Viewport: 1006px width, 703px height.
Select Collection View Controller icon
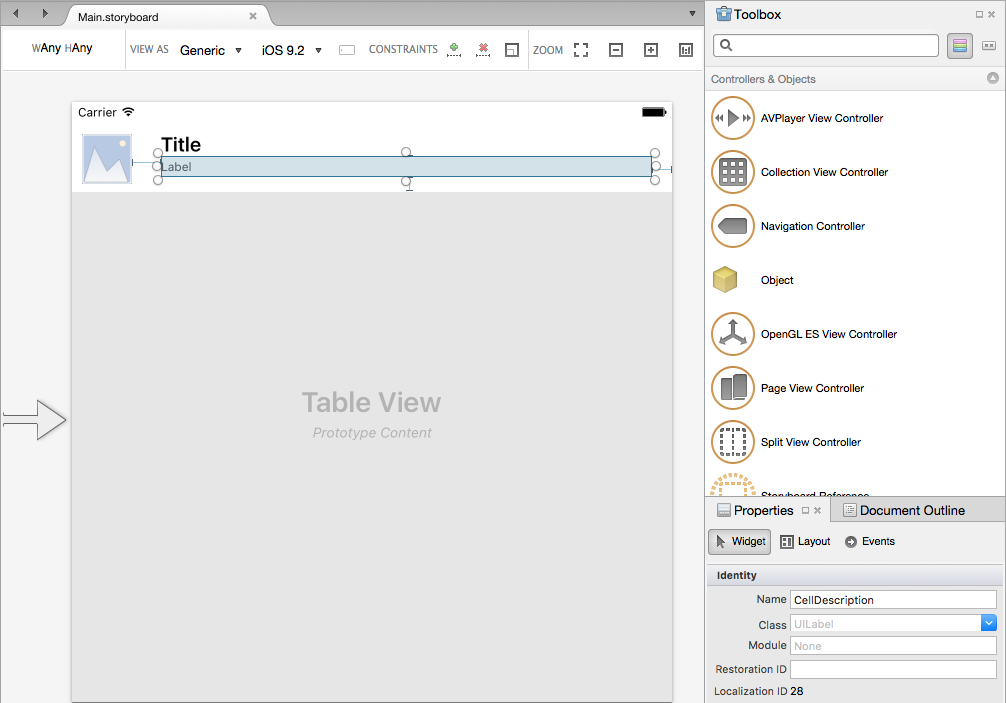coord(733,172)
